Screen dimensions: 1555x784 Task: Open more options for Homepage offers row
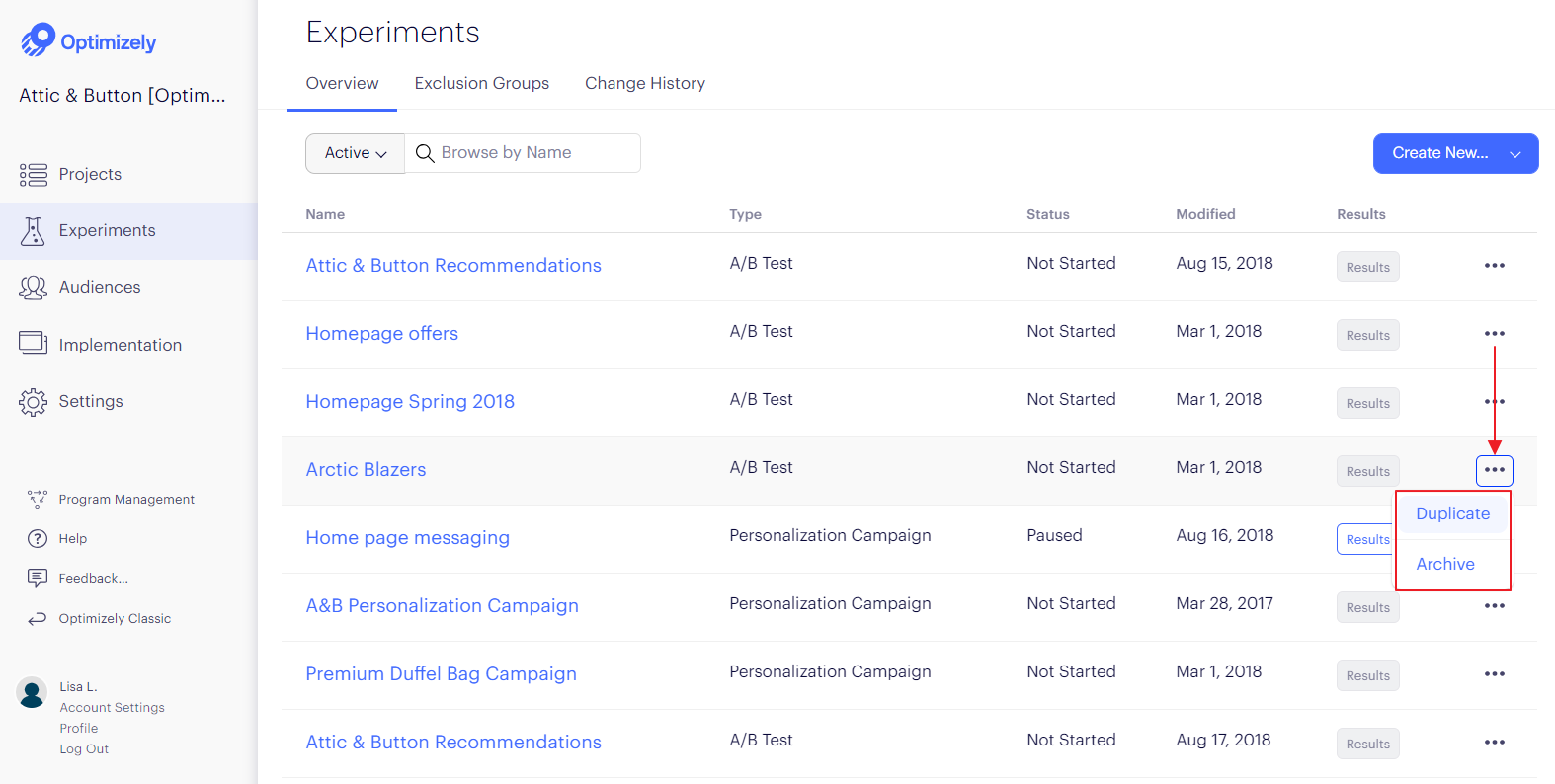[x=1495, y=334]
